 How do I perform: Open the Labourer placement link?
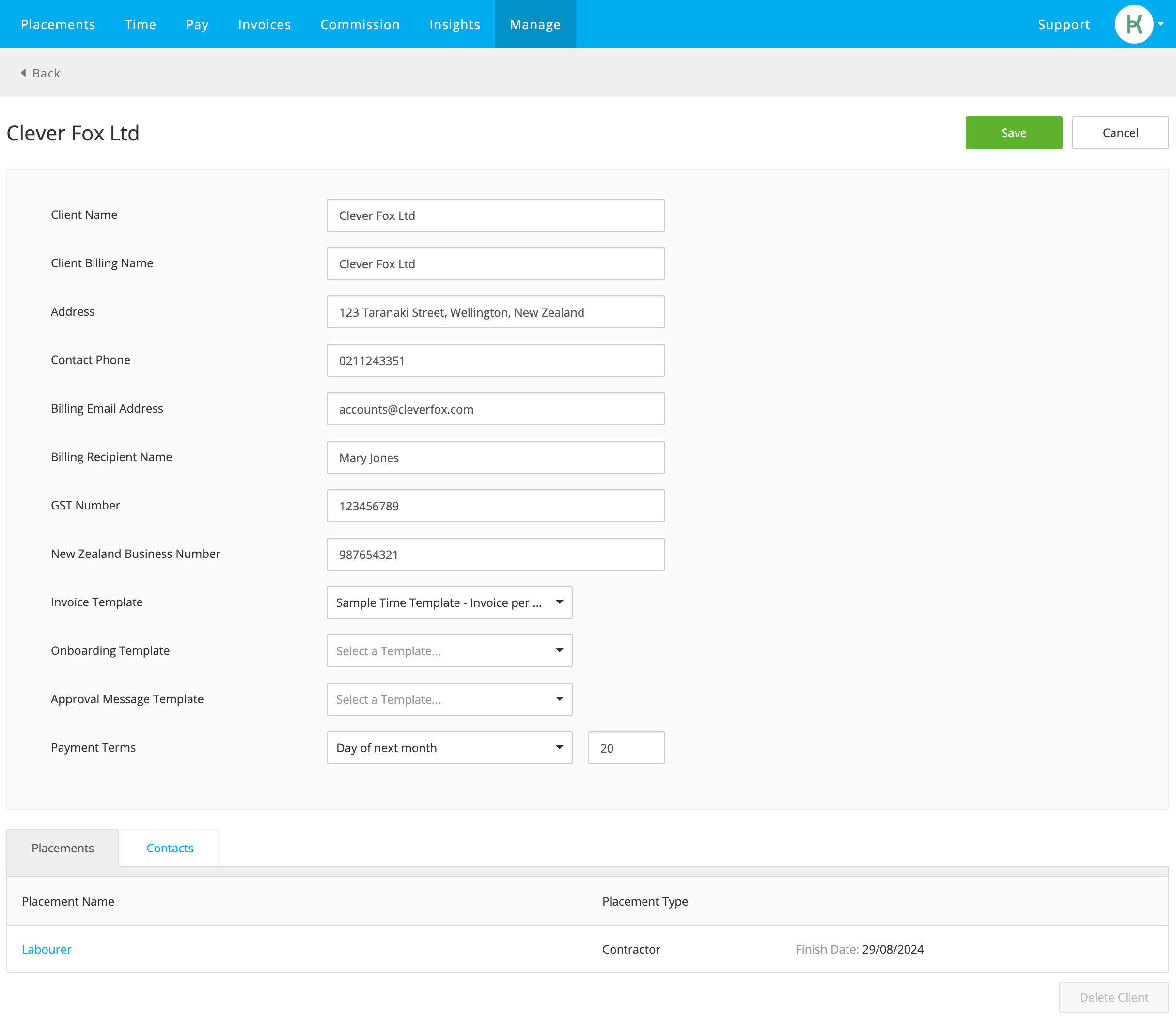pos(47,949)
